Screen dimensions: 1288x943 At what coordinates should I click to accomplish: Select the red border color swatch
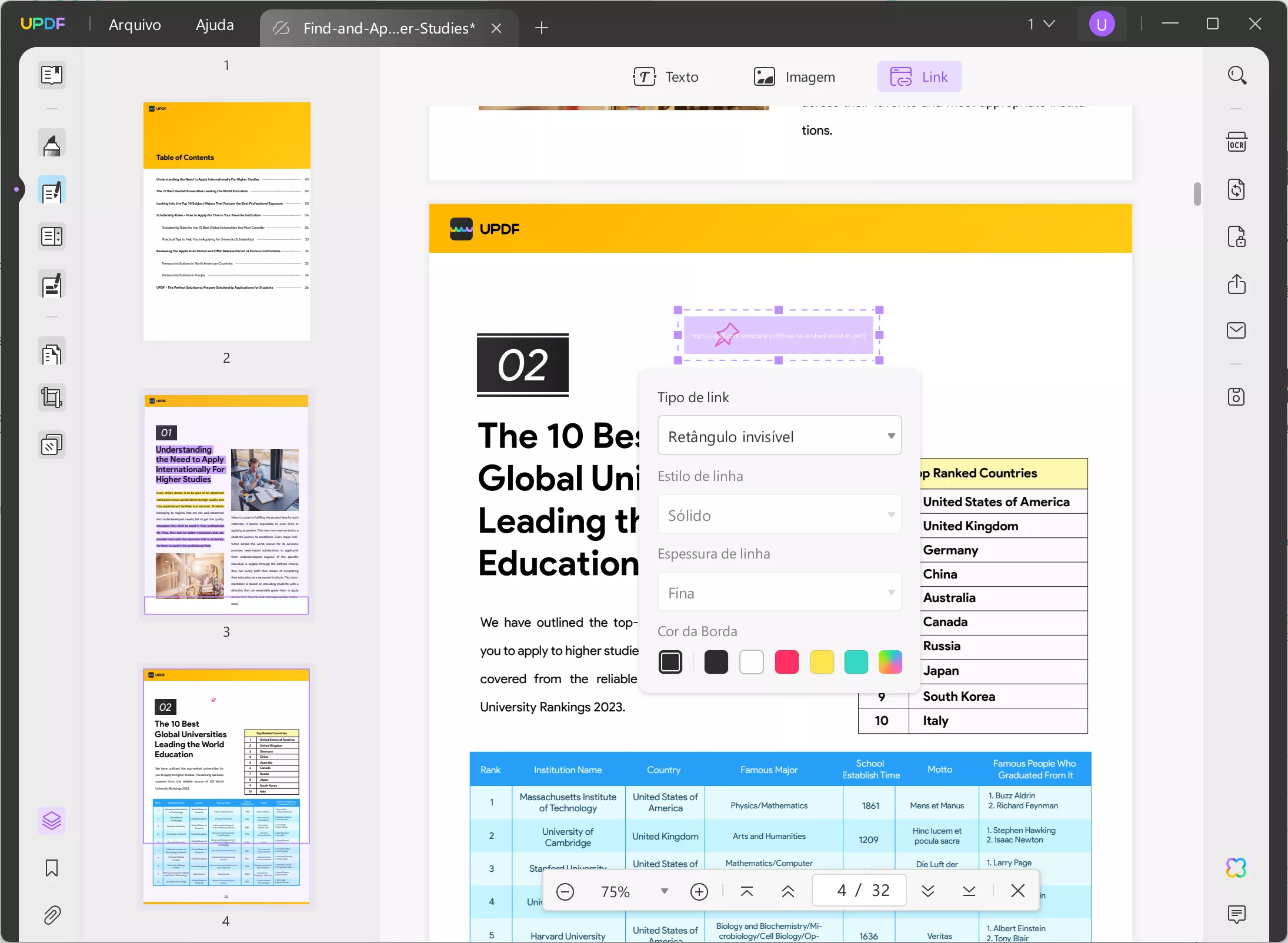tap(786, 662)
